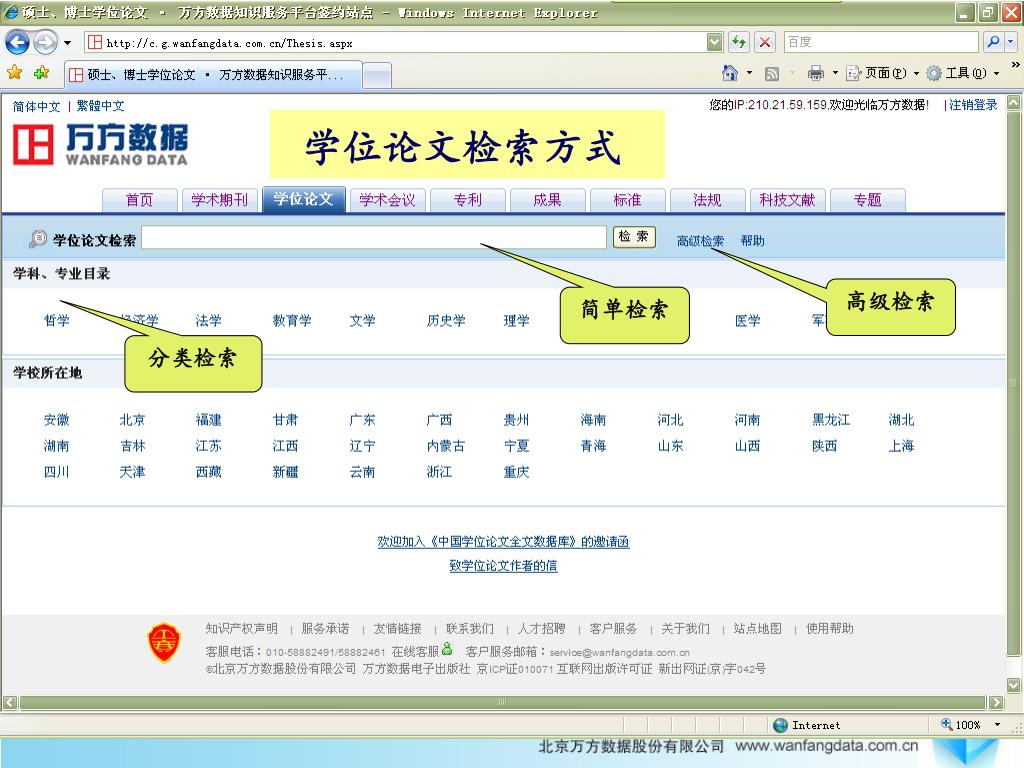The height and width of the screenshot is (768, 1024).
Task: Browse the 医学 subject category
Action: point(747,321)
